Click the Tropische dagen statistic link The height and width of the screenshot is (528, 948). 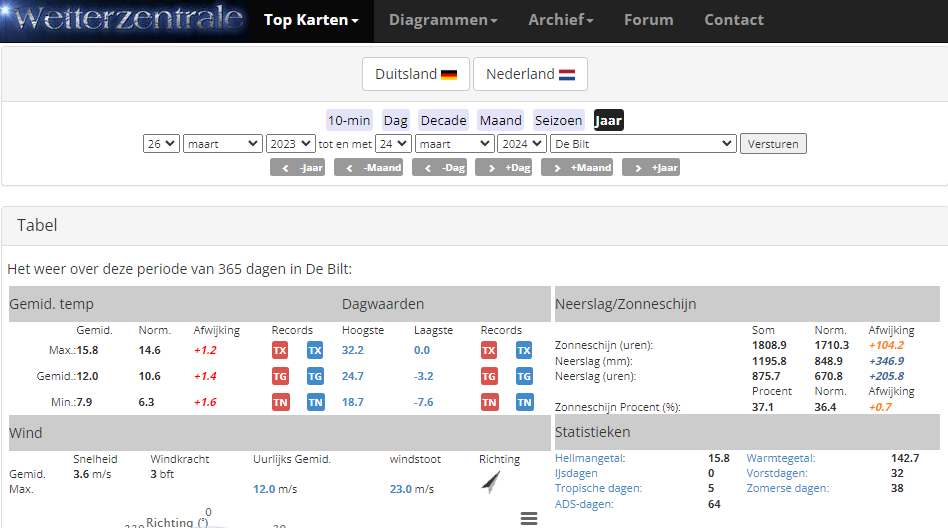pyautogui.click(x=599, y=488)
